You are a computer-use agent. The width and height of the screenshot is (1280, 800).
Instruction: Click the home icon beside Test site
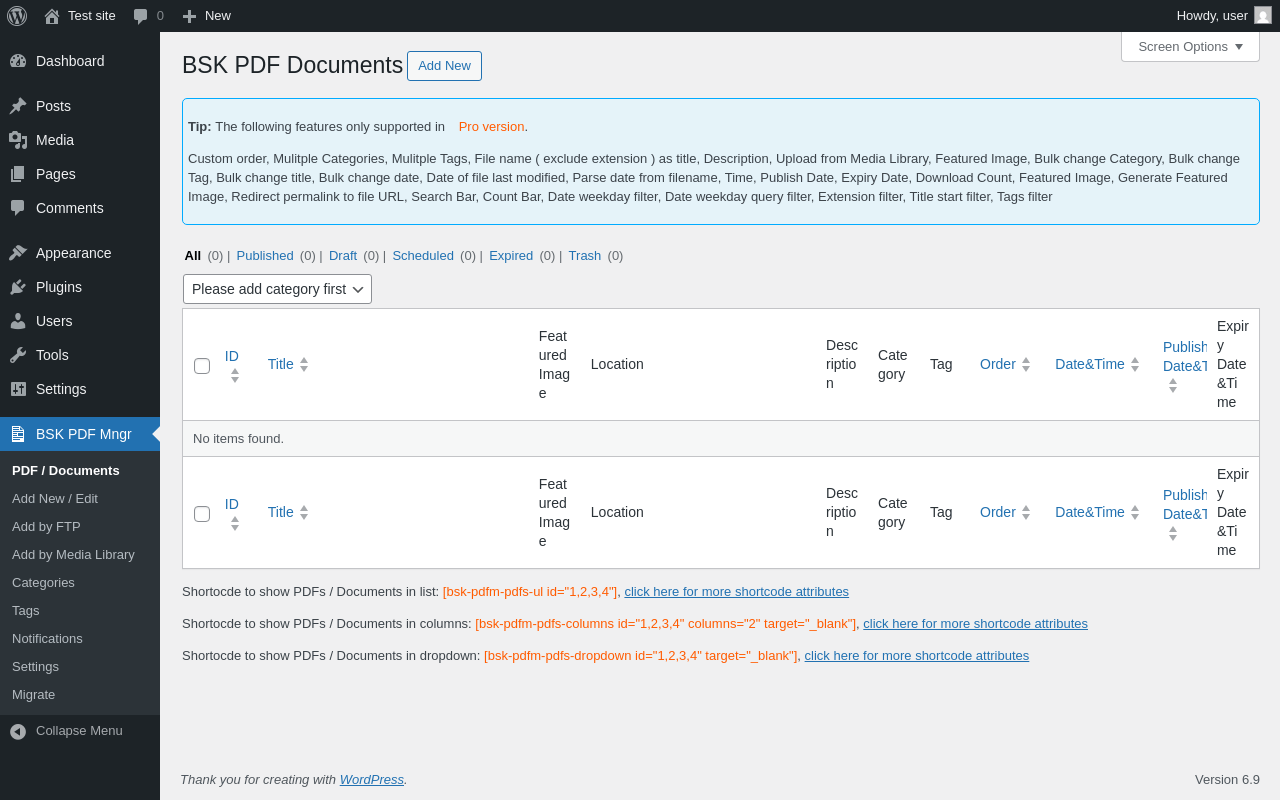tap(52, 16)
